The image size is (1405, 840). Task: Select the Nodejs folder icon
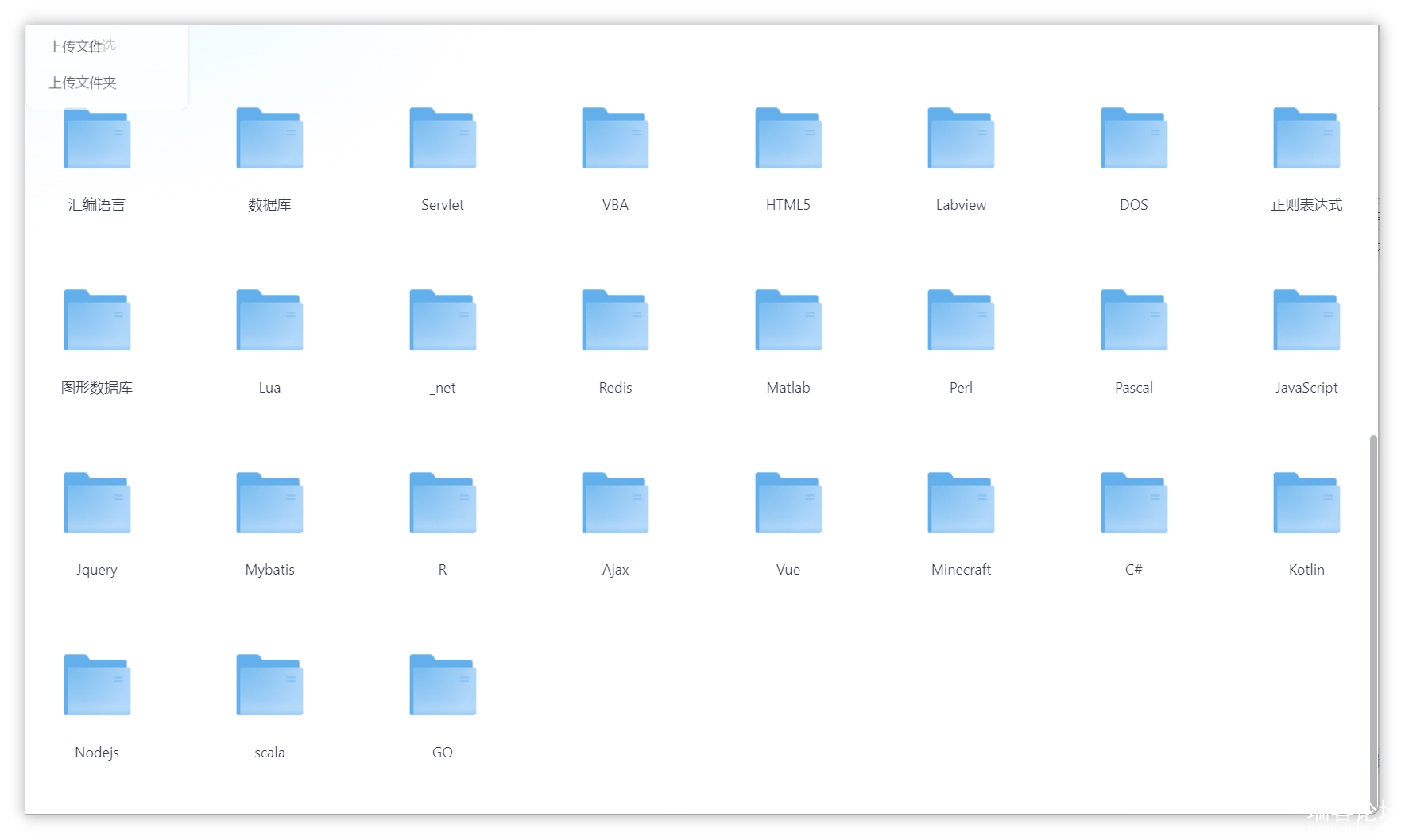(x=97, y=686)
